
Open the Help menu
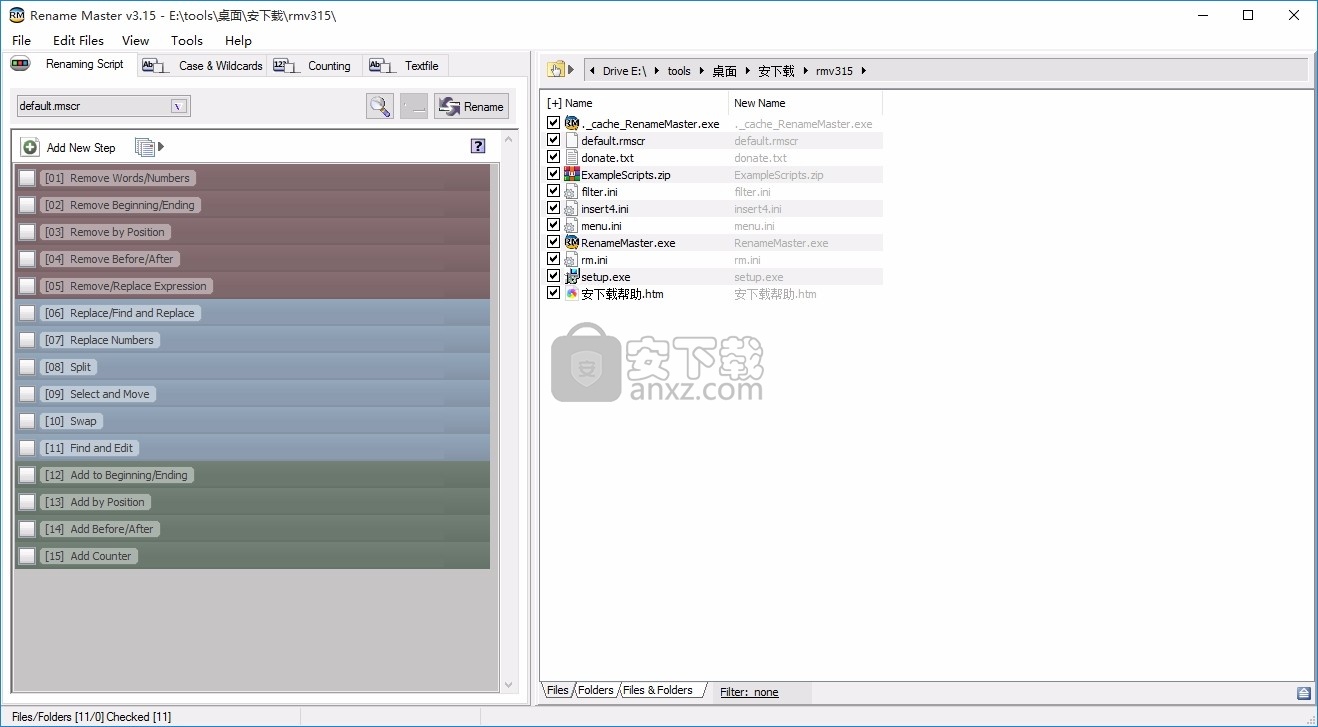tap(238, 41)
